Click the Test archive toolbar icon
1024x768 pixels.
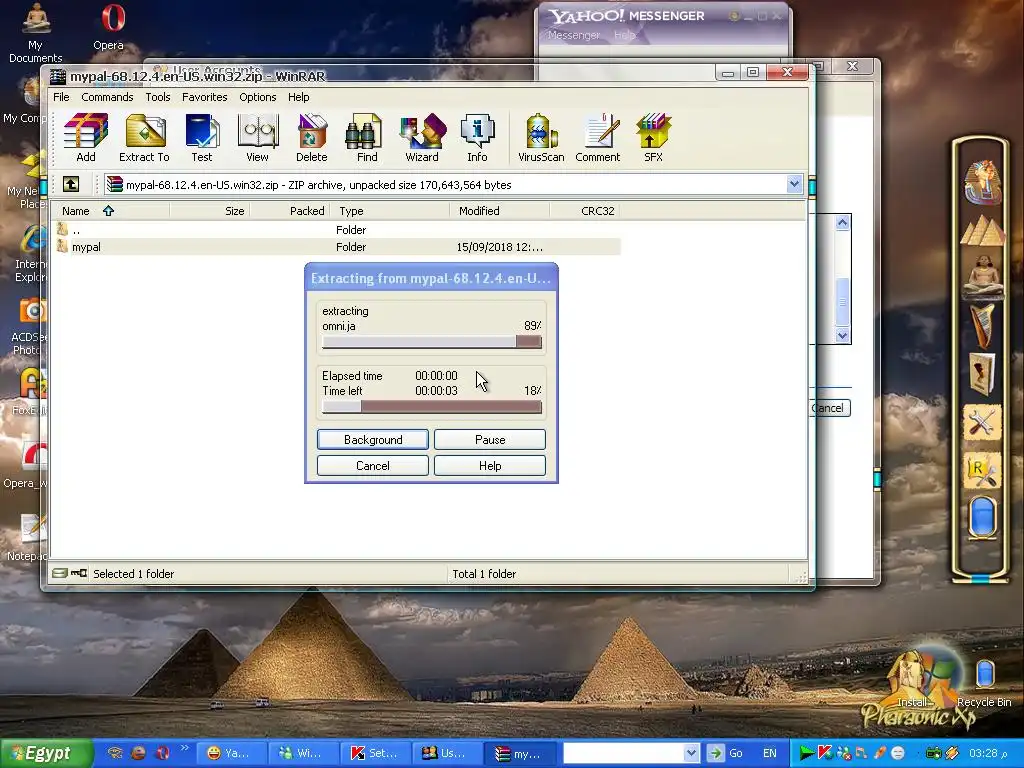tap(202, 137)
